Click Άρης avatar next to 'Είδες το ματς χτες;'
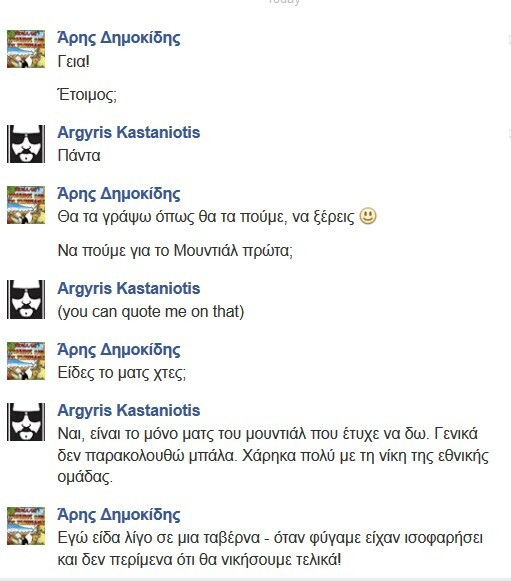Screen dimensions: 511x581 pos(26,361)
